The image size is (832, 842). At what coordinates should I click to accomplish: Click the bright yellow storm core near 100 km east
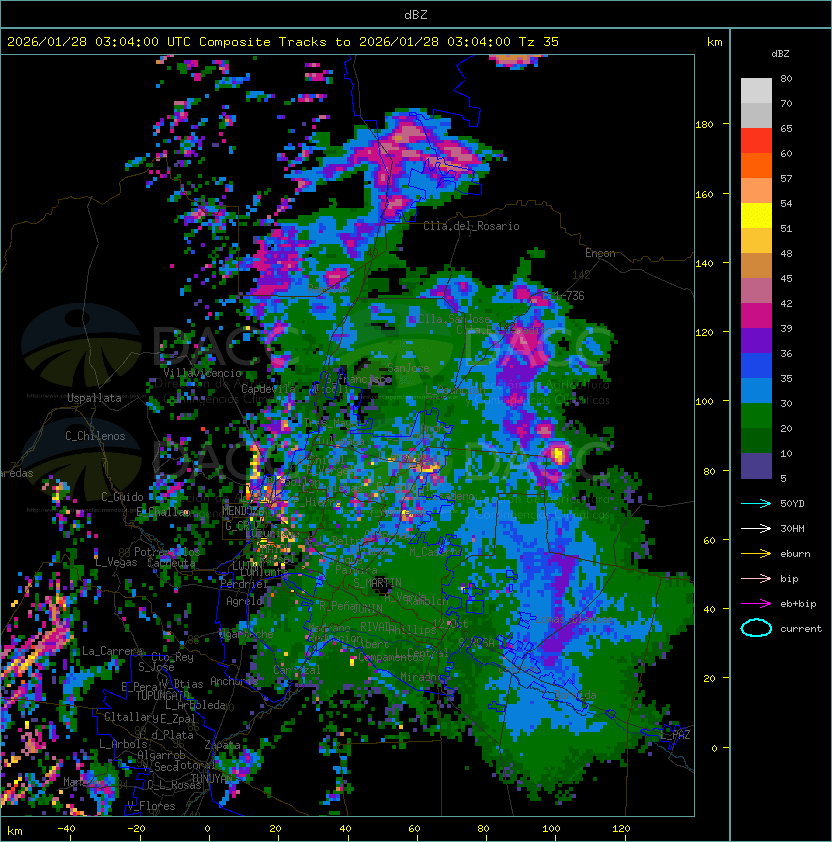point(559,455)
